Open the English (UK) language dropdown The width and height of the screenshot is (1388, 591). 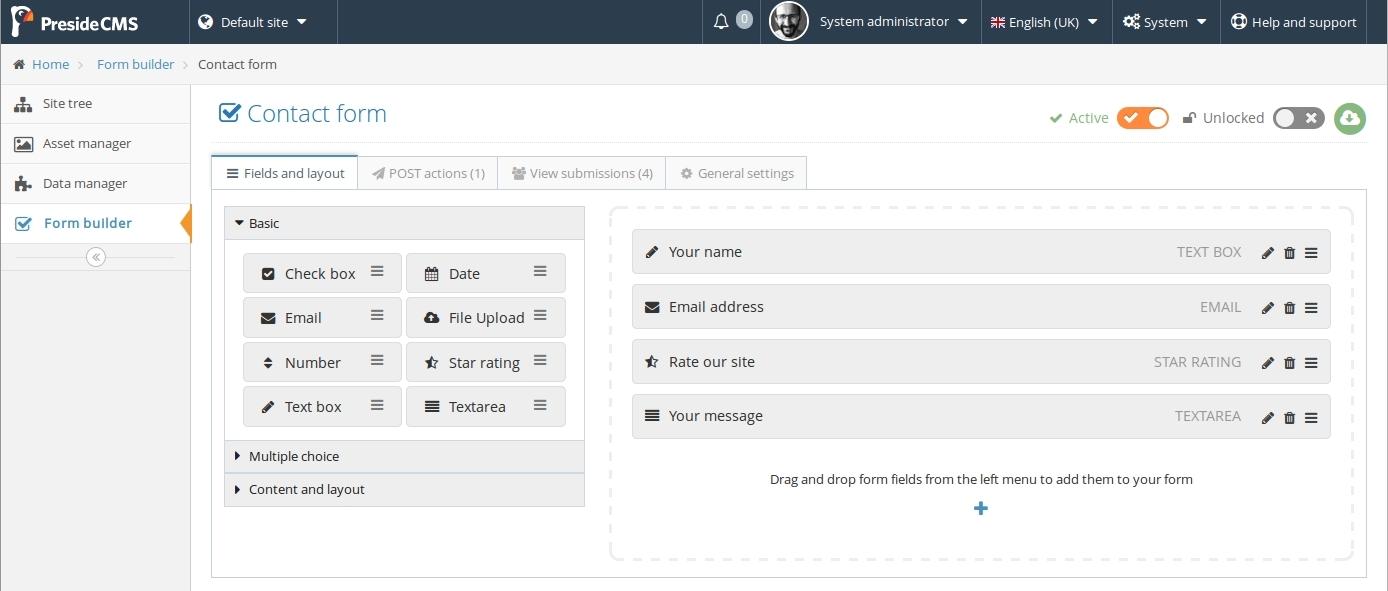click(1043, 21)
